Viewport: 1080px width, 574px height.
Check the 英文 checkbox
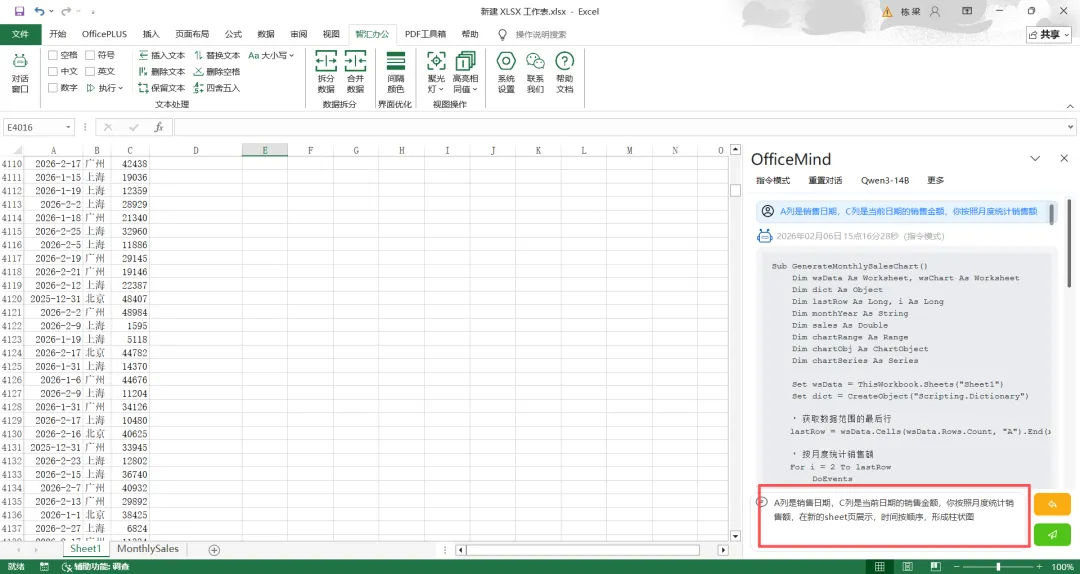90,72
